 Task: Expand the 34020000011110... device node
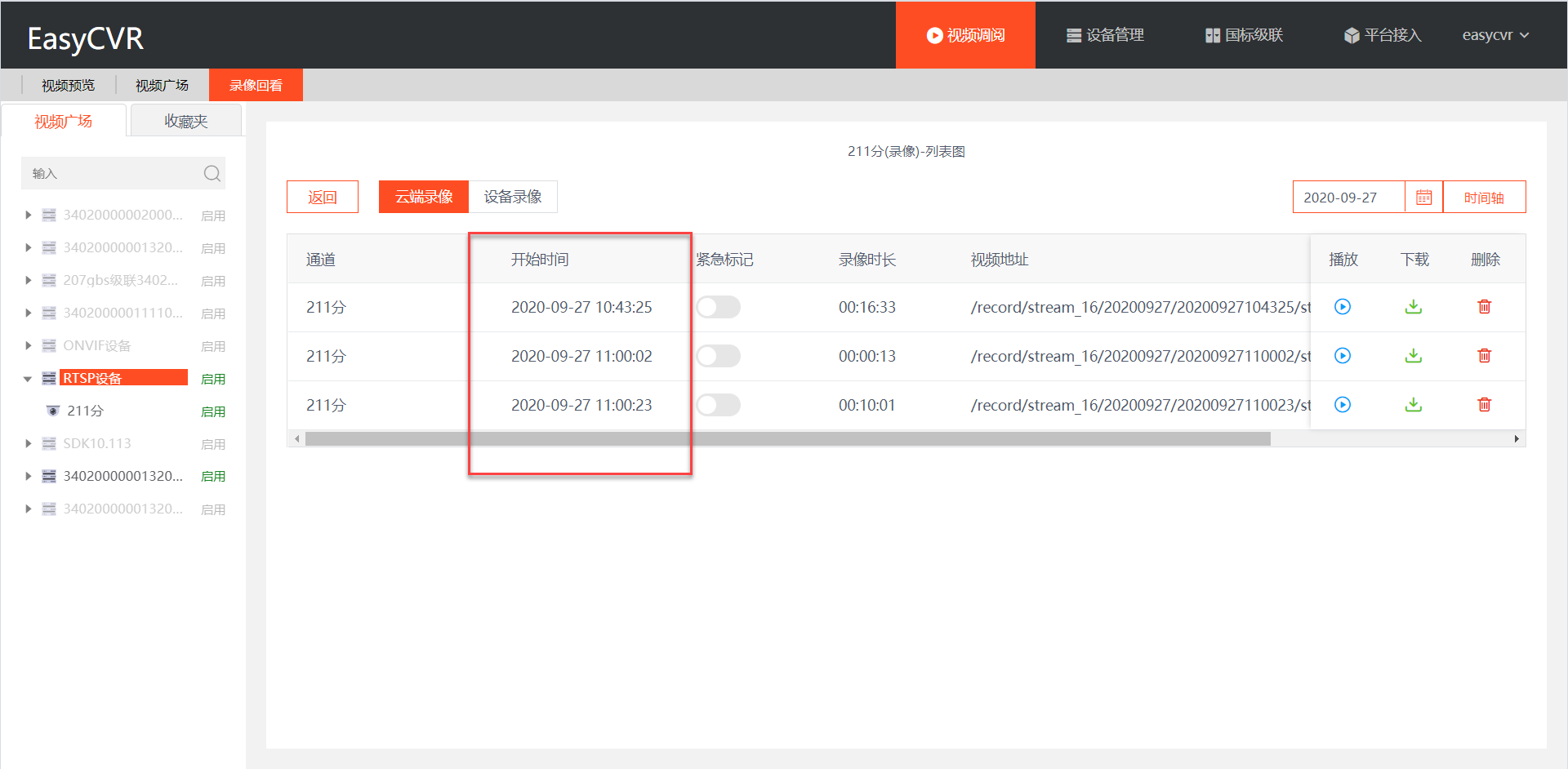tap(28, 313)
